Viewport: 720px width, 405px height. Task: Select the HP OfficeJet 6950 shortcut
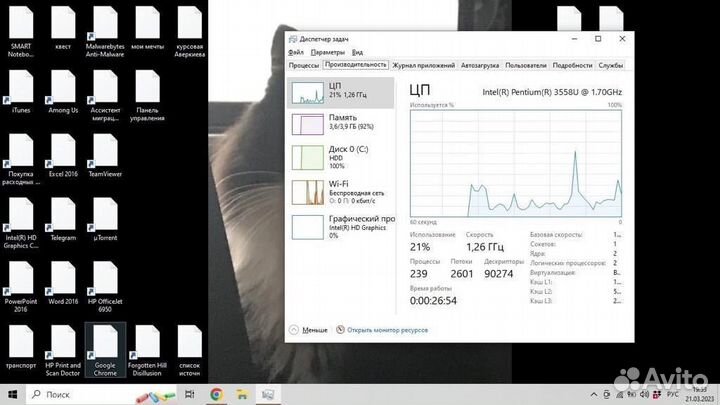tap(105, 287)
